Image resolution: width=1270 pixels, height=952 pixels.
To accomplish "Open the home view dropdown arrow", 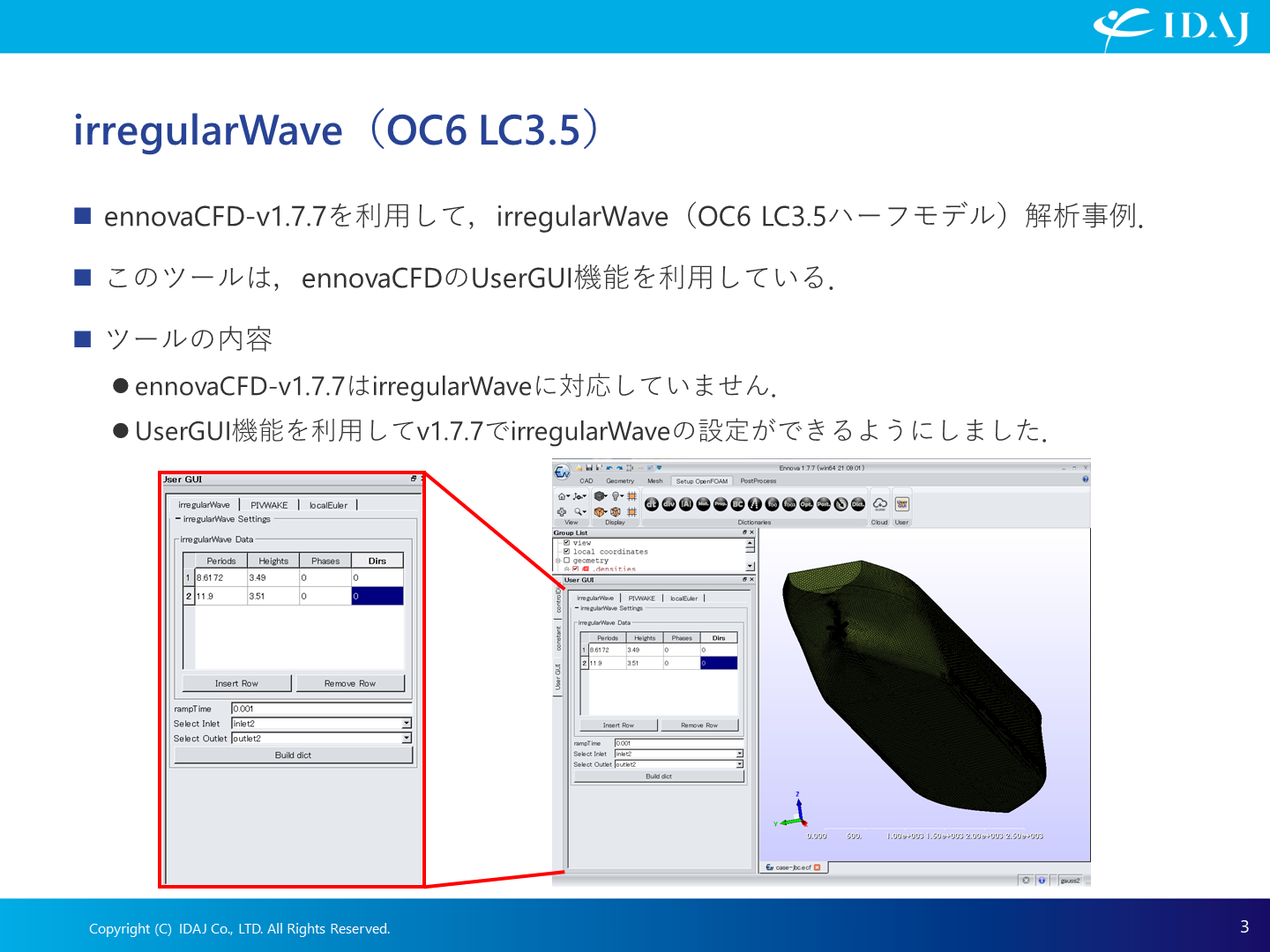I will tap(567, 496).
